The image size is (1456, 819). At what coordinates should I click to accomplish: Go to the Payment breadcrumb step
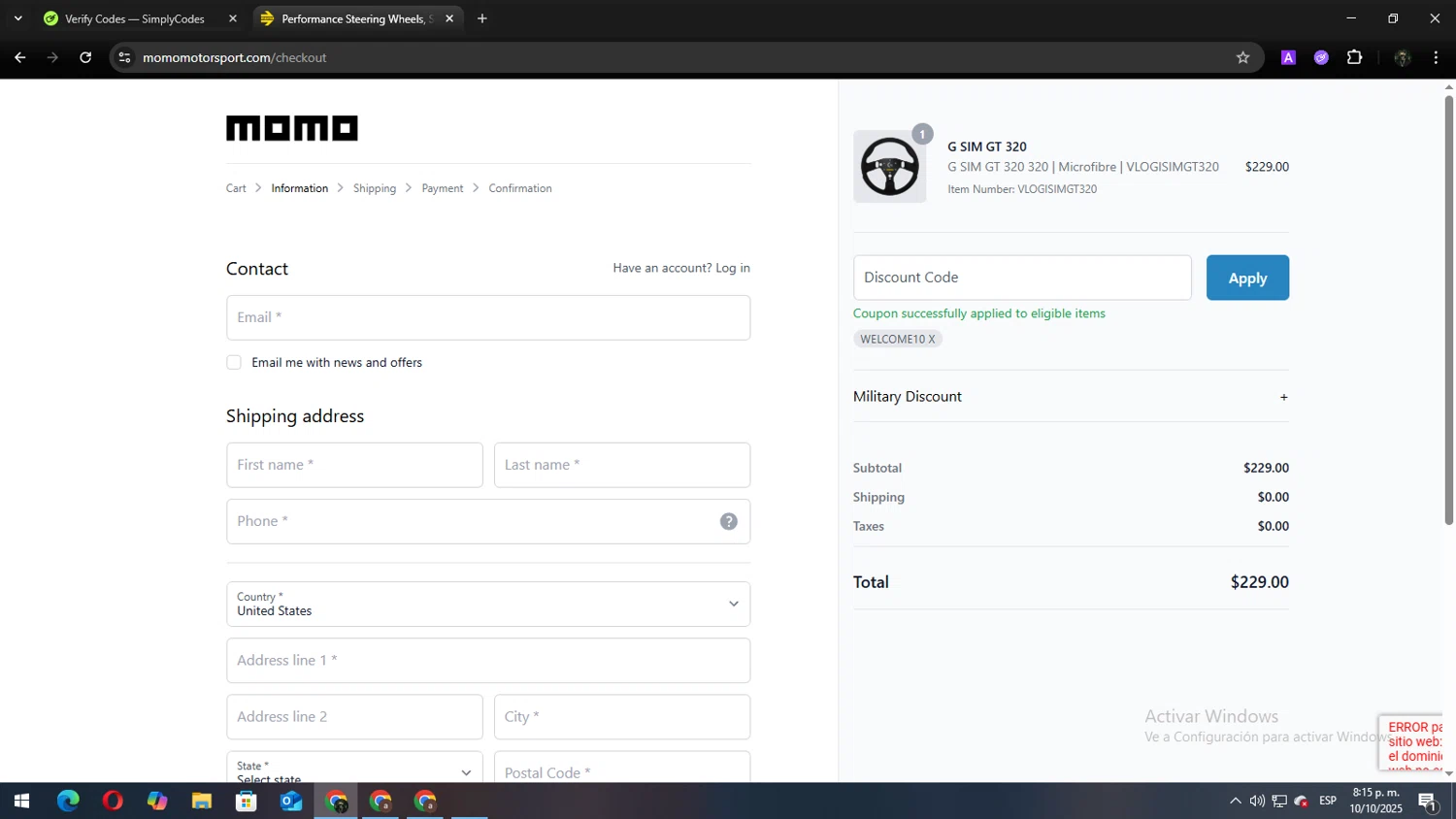[x=443, y=188]
